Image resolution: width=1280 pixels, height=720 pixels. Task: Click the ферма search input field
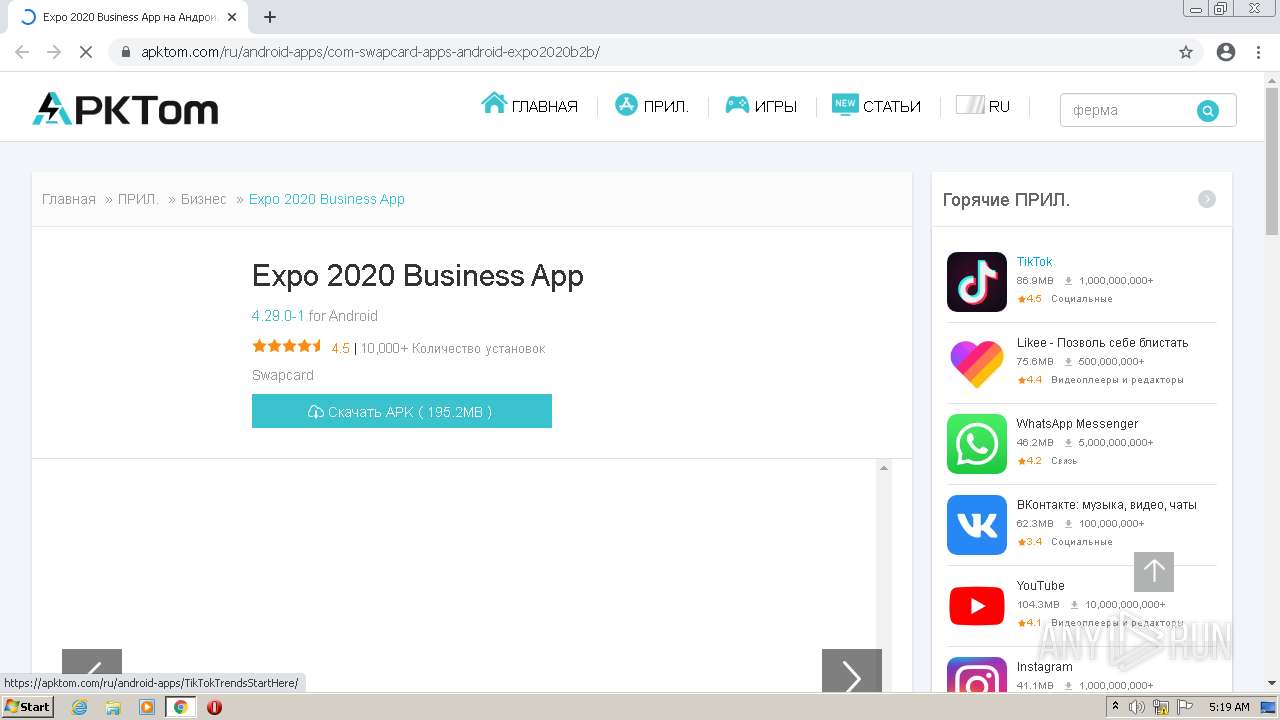point(1128,110)
